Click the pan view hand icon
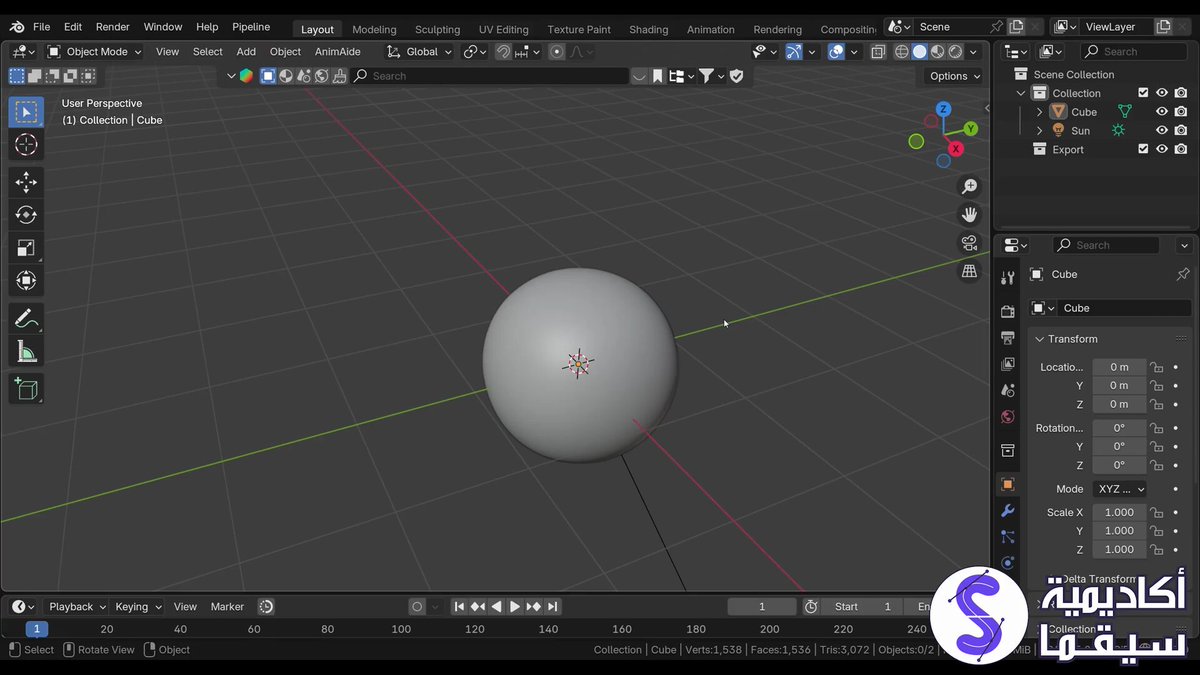 point(969,215)
